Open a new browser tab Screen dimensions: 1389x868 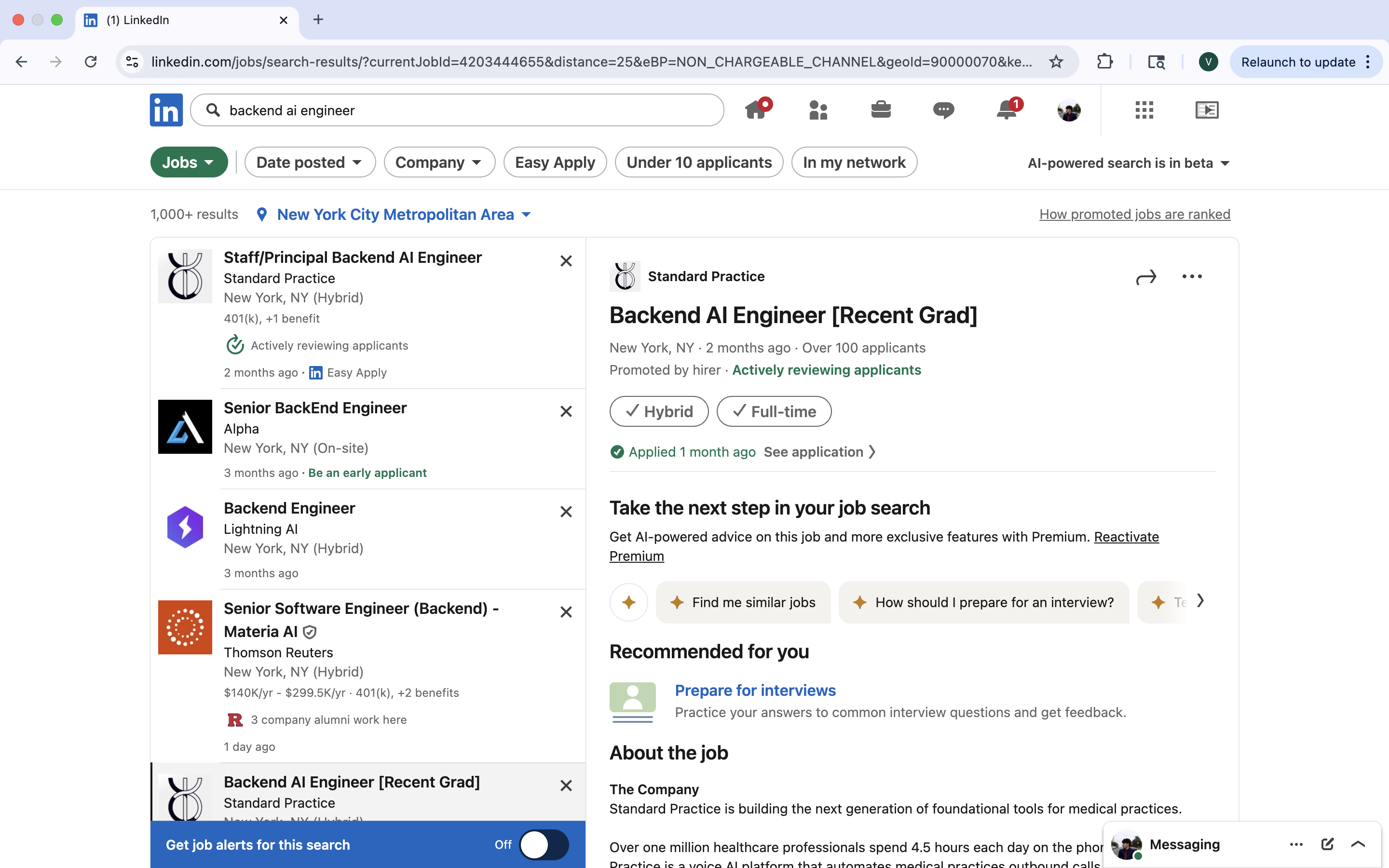tap(318, 20)
